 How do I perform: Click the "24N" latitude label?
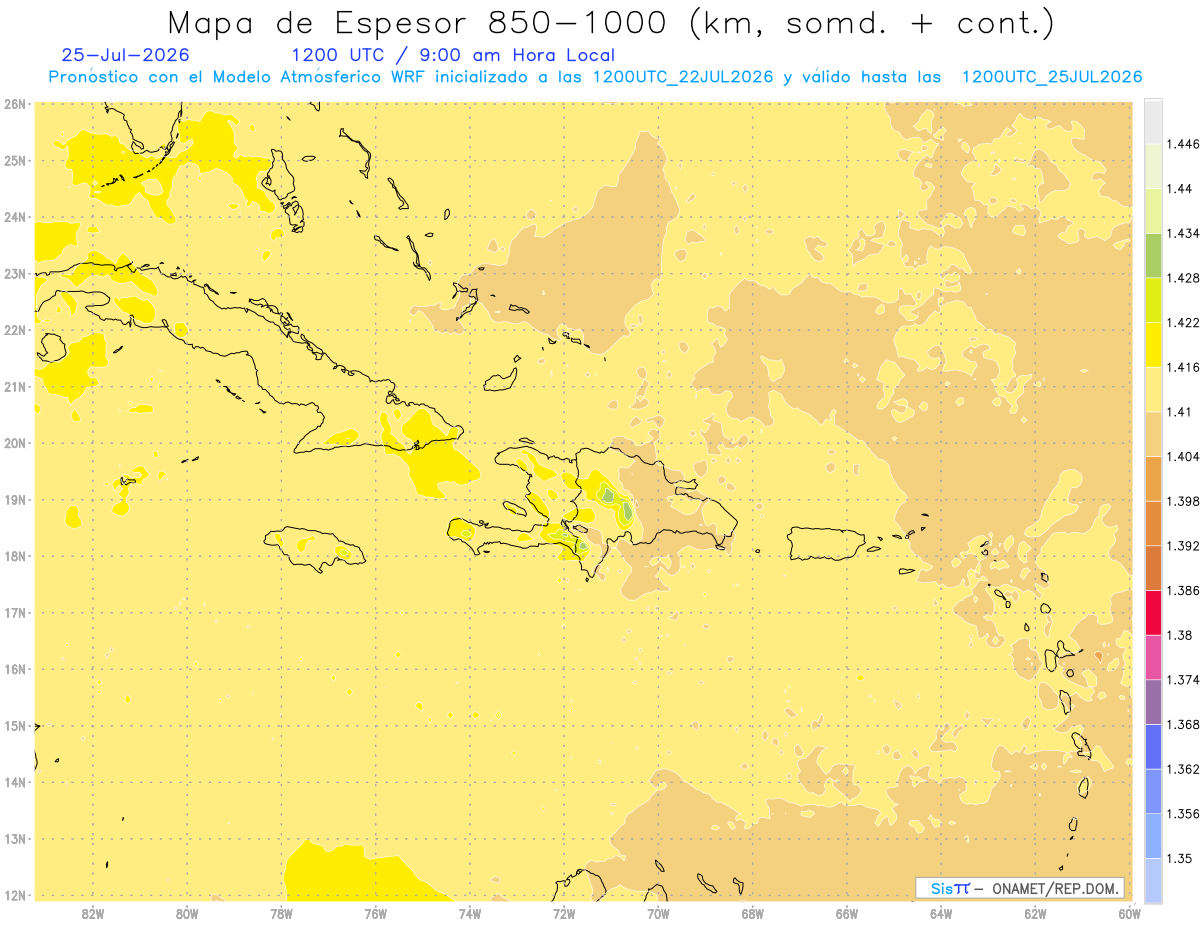[x=15, y=217]
